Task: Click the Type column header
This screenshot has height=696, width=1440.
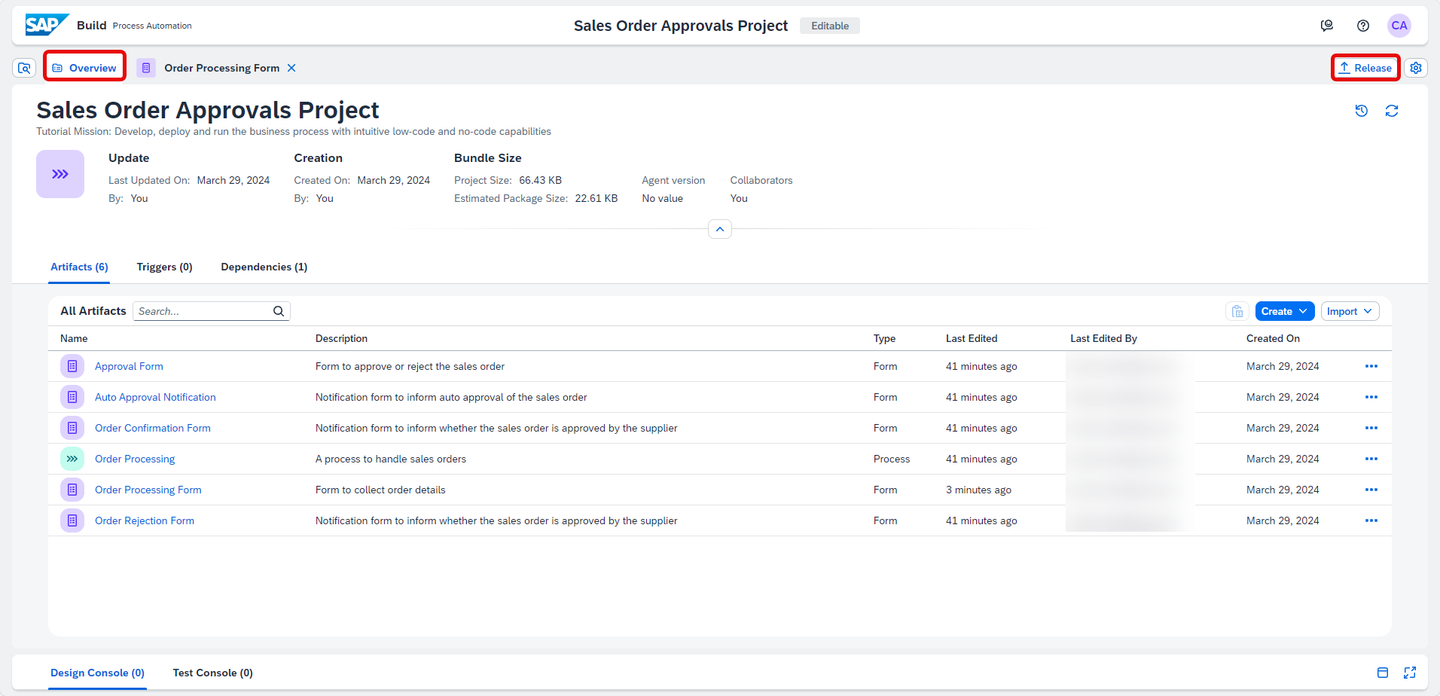Action: point(884,339)
